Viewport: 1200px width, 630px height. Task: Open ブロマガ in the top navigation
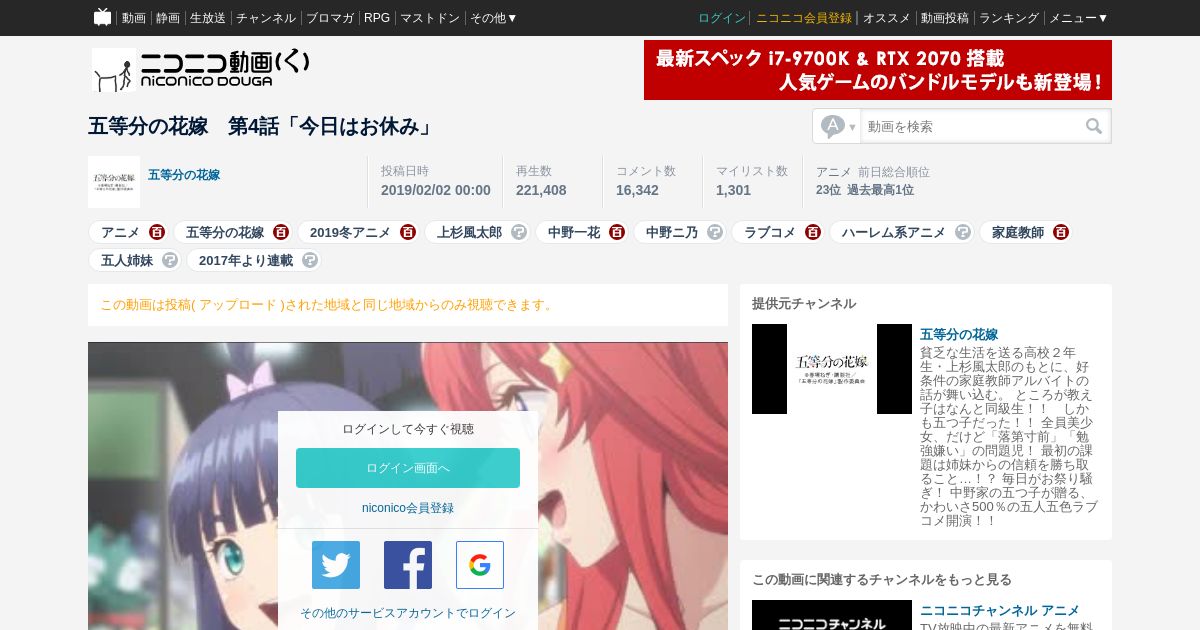pos(330,18)
